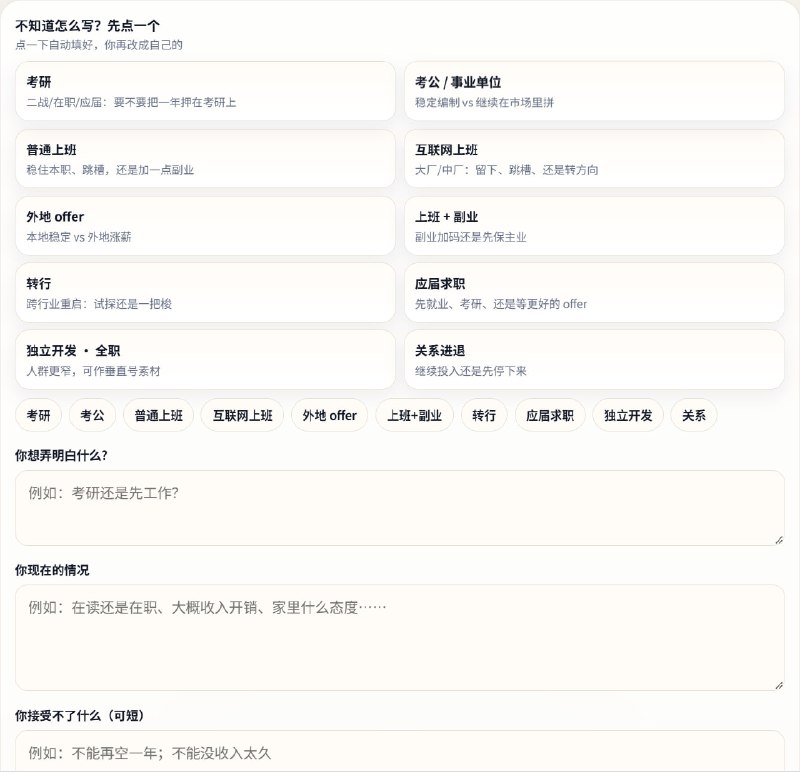Viewport: 800px width, 774px height.
Task: Pick the 关系 chip
Action: click(x=694, y=415)
